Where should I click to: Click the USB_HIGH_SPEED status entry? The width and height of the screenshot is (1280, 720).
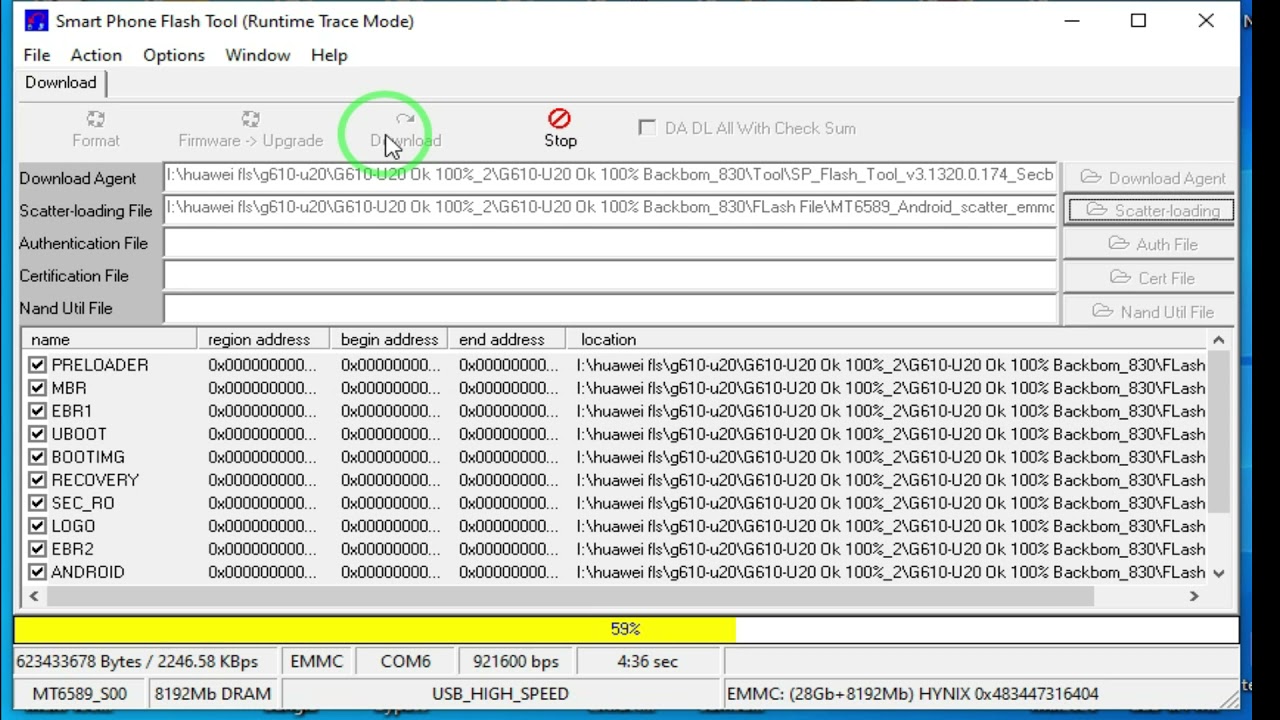click(500, 694)
